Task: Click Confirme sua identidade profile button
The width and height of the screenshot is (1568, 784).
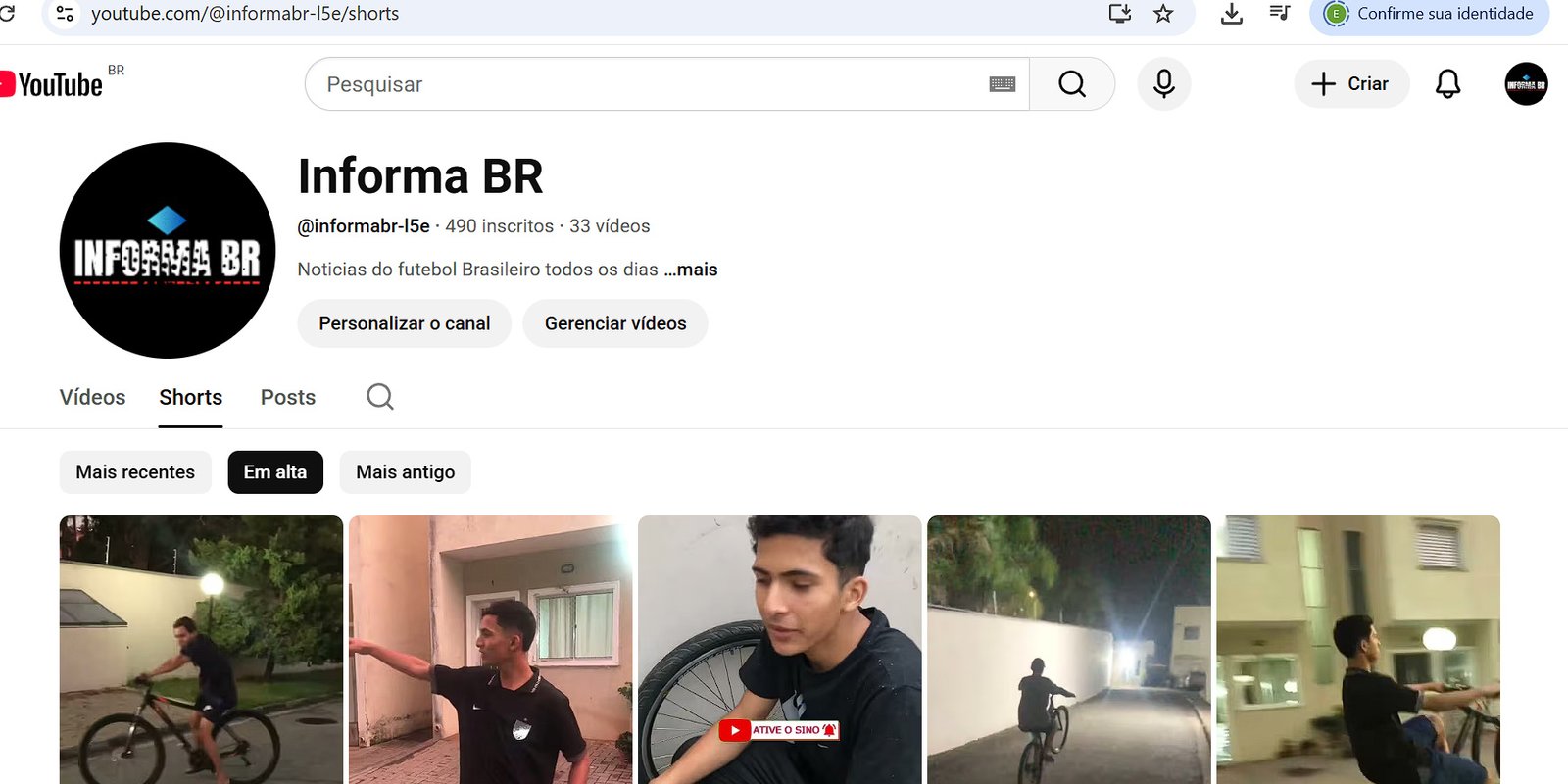Action: (1430, 14)
